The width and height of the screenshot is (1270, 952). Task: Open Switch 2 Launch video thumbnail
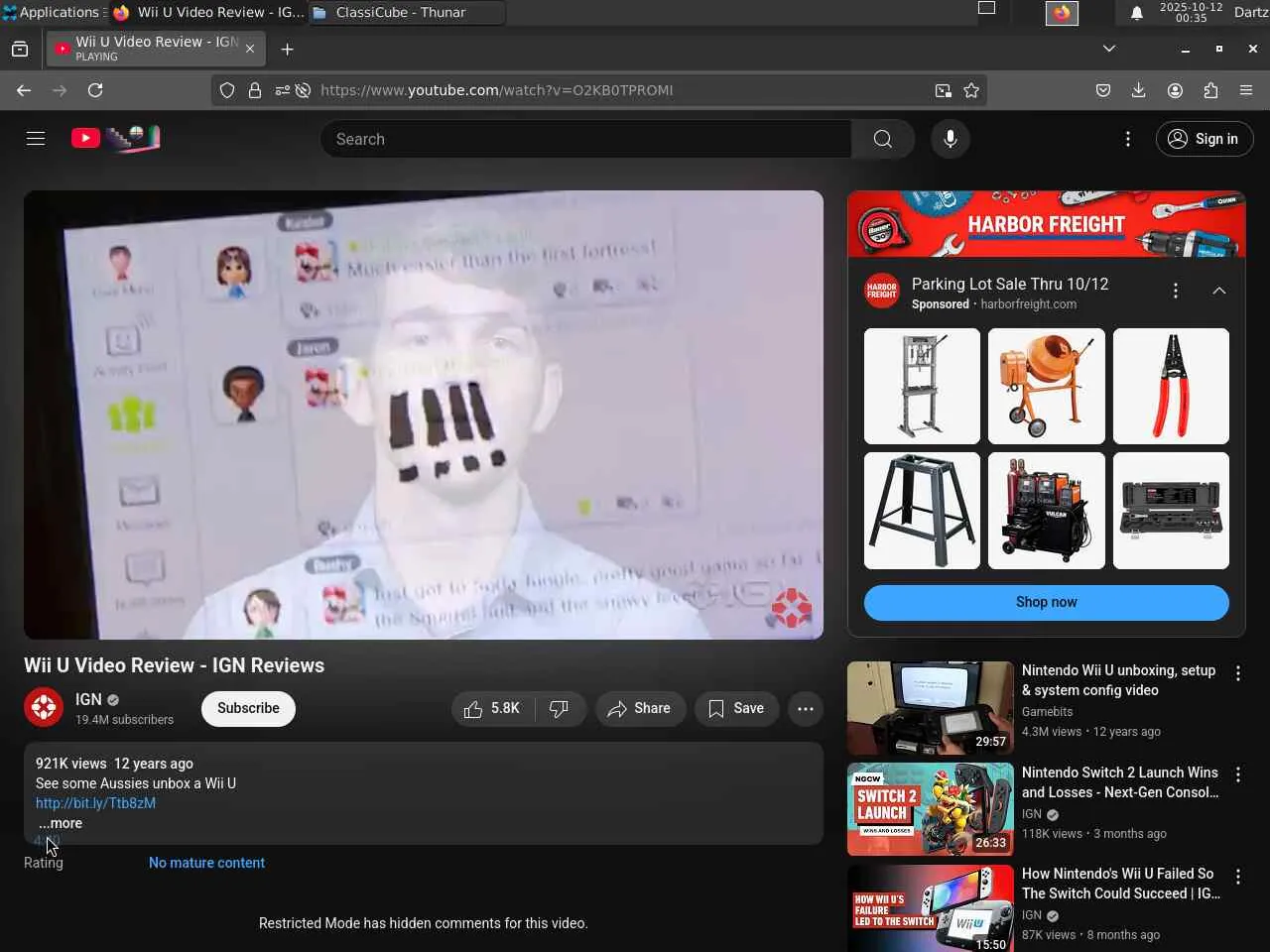931,809
